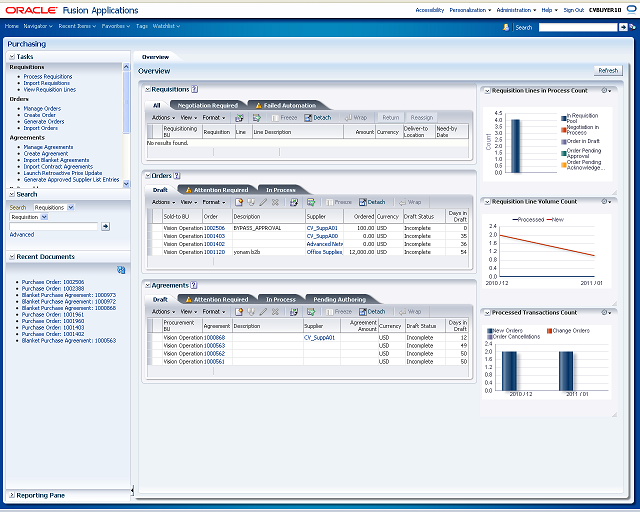The image size is (640, 512).
Task: Click Edit pencil icon in Agreements toolbar
Action: pos(263,312)
